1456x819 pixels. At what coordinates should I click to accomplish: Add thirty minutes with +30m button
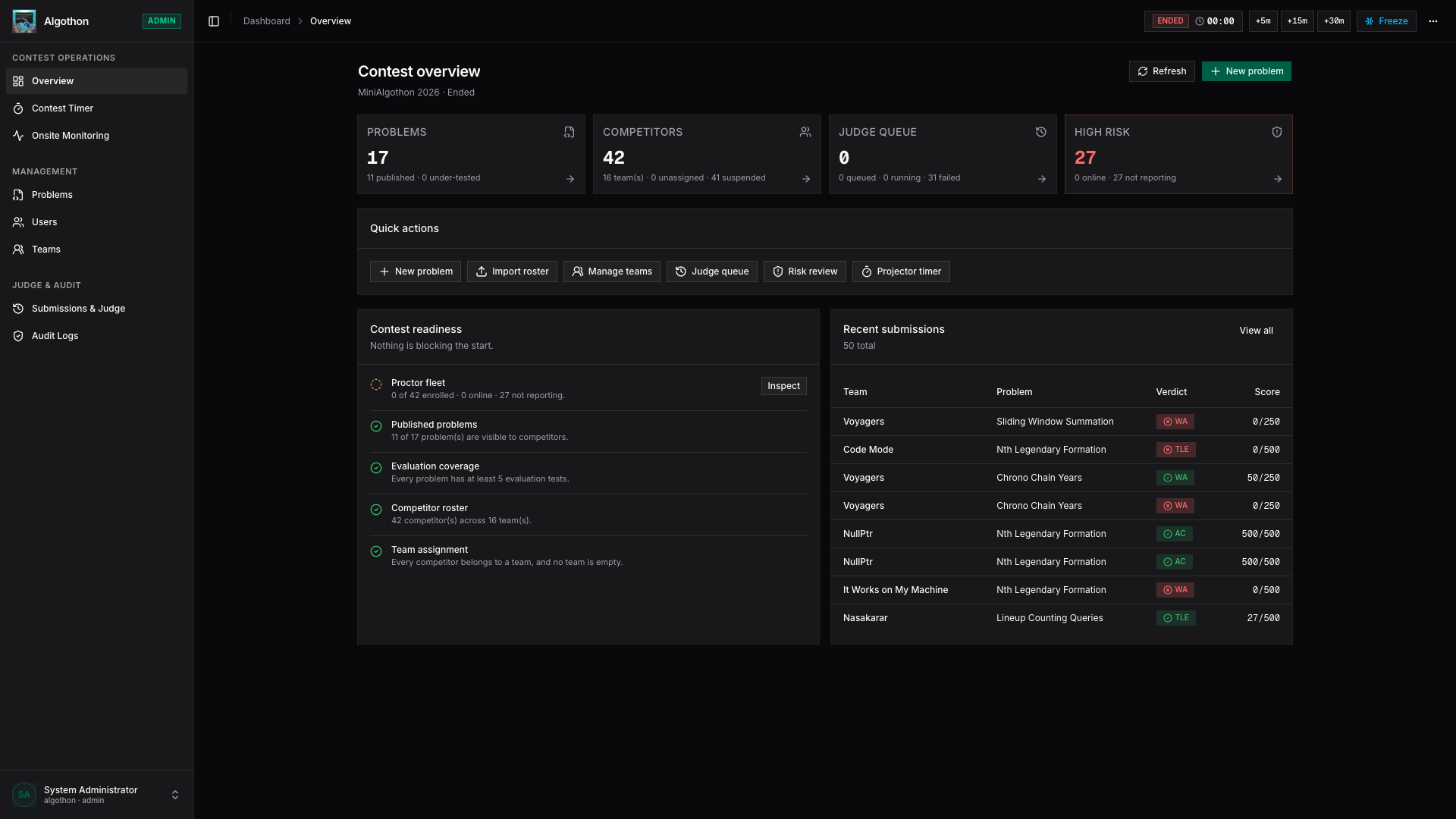pyautogui.click(x=1334, y=21)
